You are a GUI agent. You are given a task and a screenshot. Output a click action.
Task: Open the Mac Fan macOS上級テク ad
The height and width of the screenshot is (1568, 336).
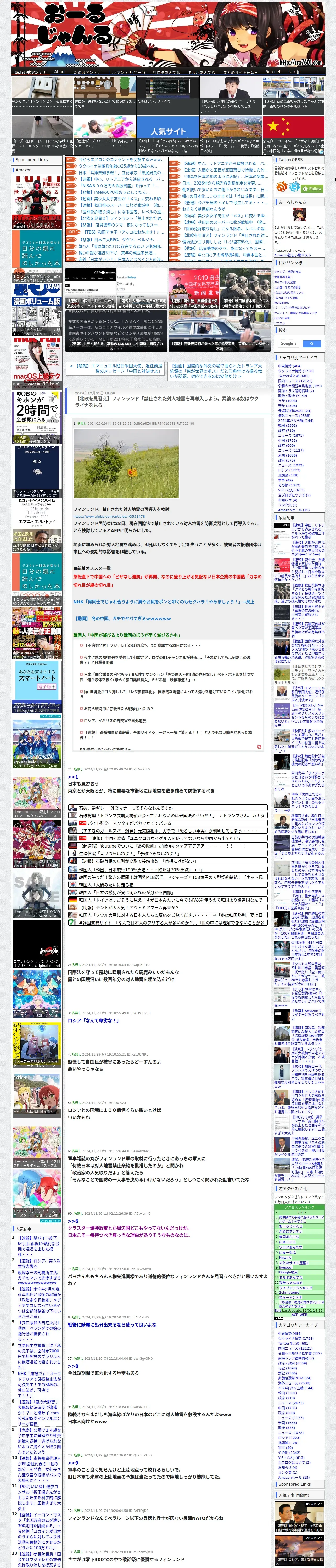pyautogui.click(x=37, y=364)
